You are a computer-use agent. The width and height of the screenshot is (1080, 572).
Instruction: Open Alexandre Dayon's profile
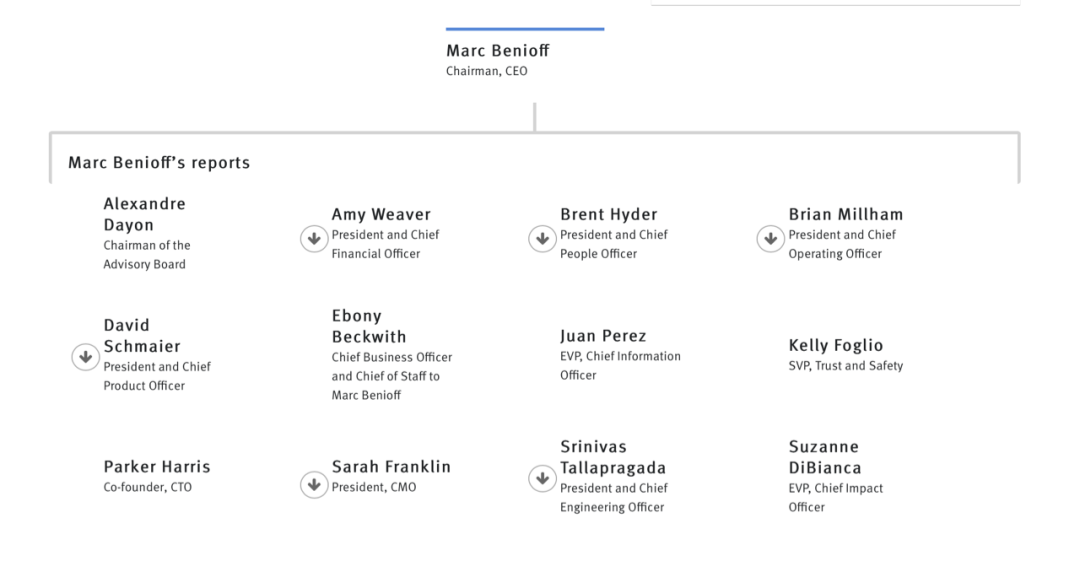[x=145, y=214]
